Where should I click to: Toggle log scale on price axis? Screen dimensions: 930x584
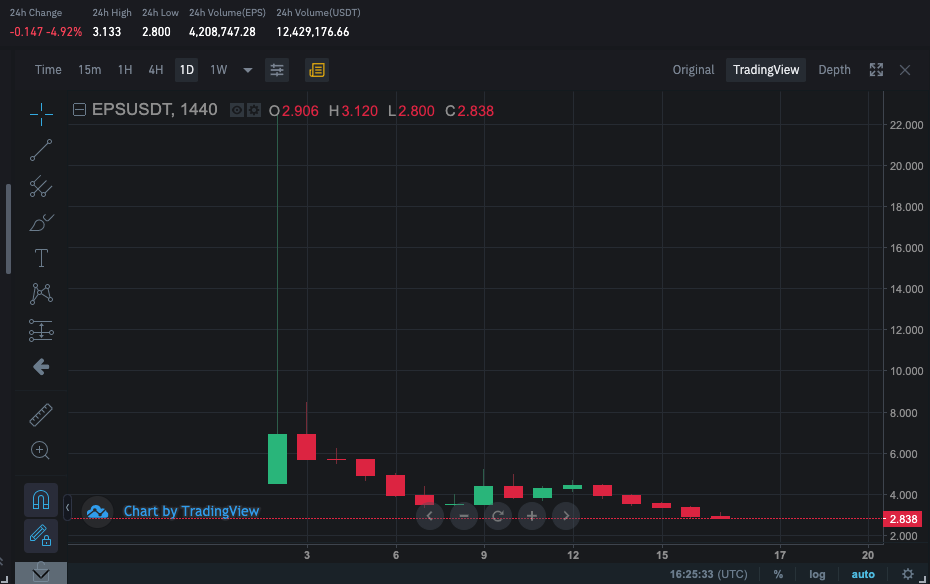pos(817,574)
